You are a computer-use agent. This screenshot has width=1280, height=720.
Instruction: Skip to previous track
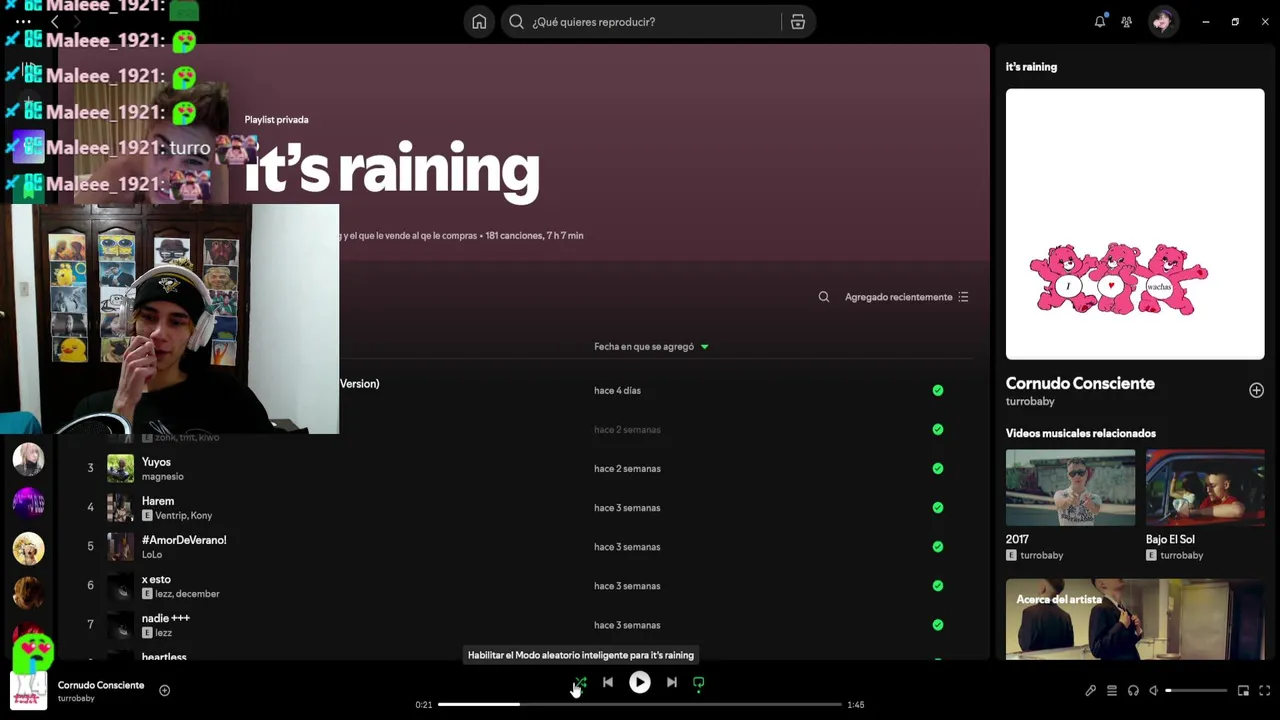point(608,683)
